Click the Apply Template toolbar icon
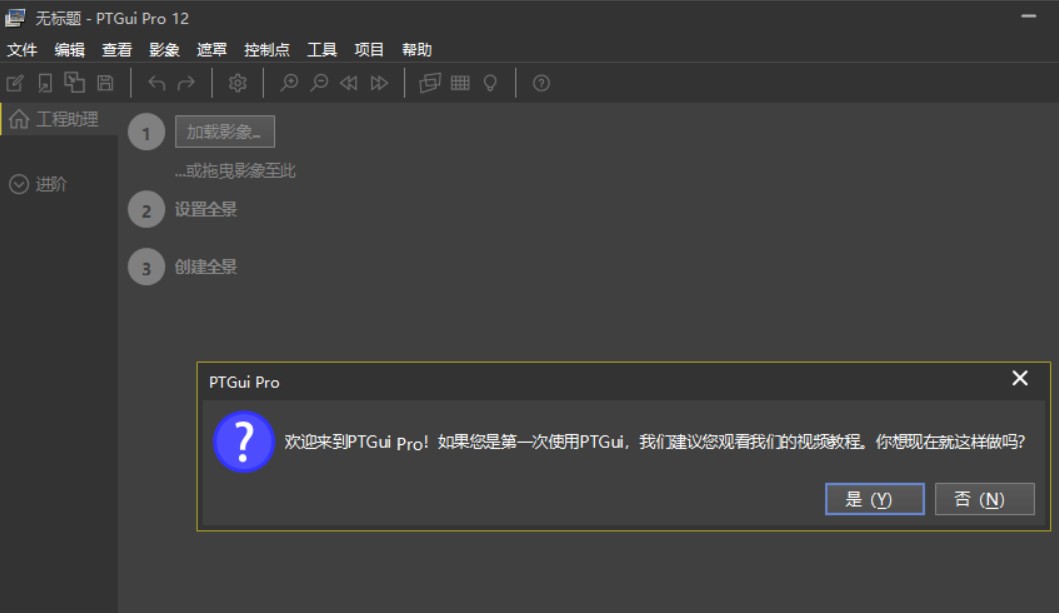This screenshot has width=1059, height=613. click(74, 82)
